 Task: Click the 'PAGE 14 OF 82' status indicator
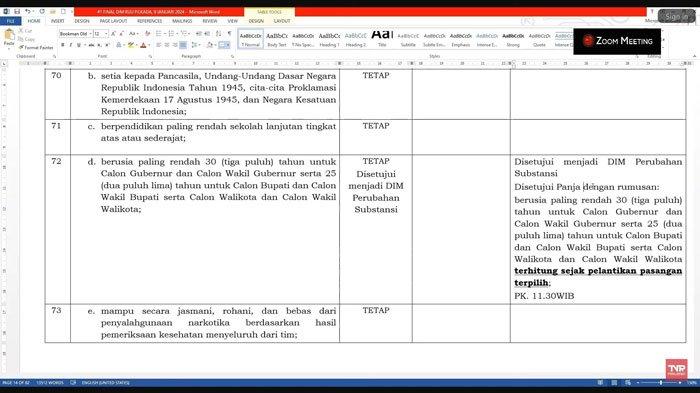pos(16,383)
